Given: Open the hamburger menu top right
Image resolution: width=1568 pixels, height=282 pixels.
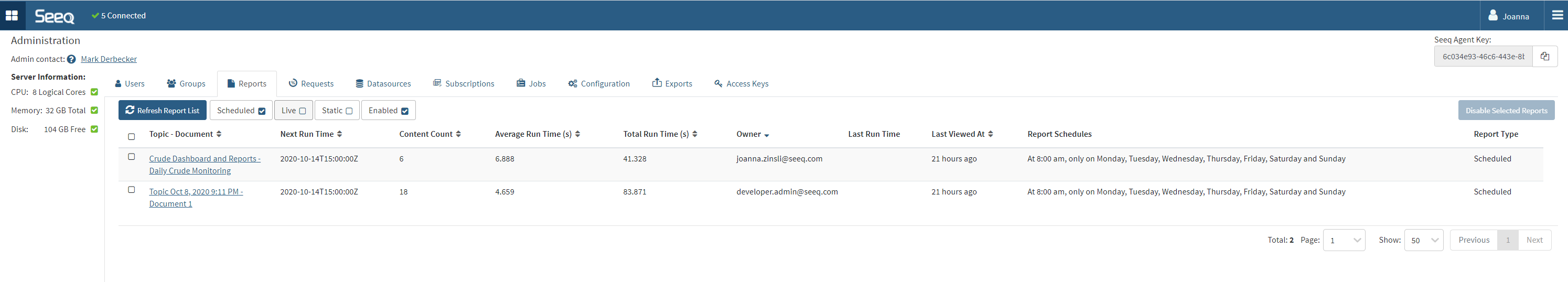Looking at the screenshot, I should (x=1557, y=15).
